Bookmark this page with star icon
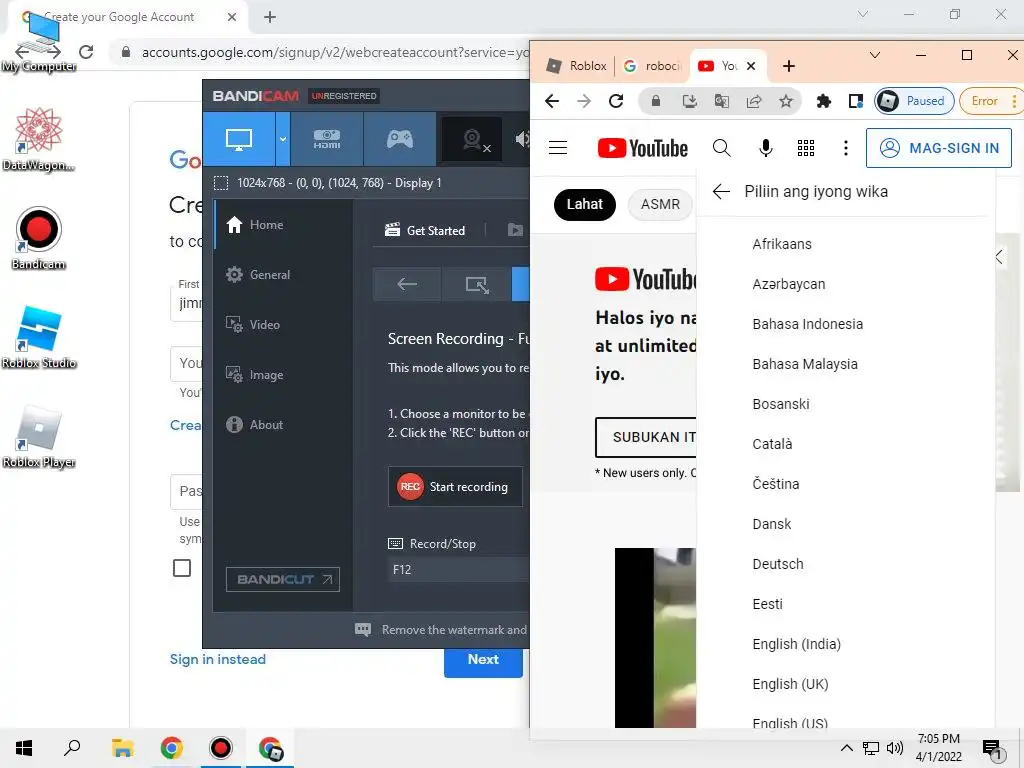This screenshot has height=768, width=1024. tap(786, 101)
